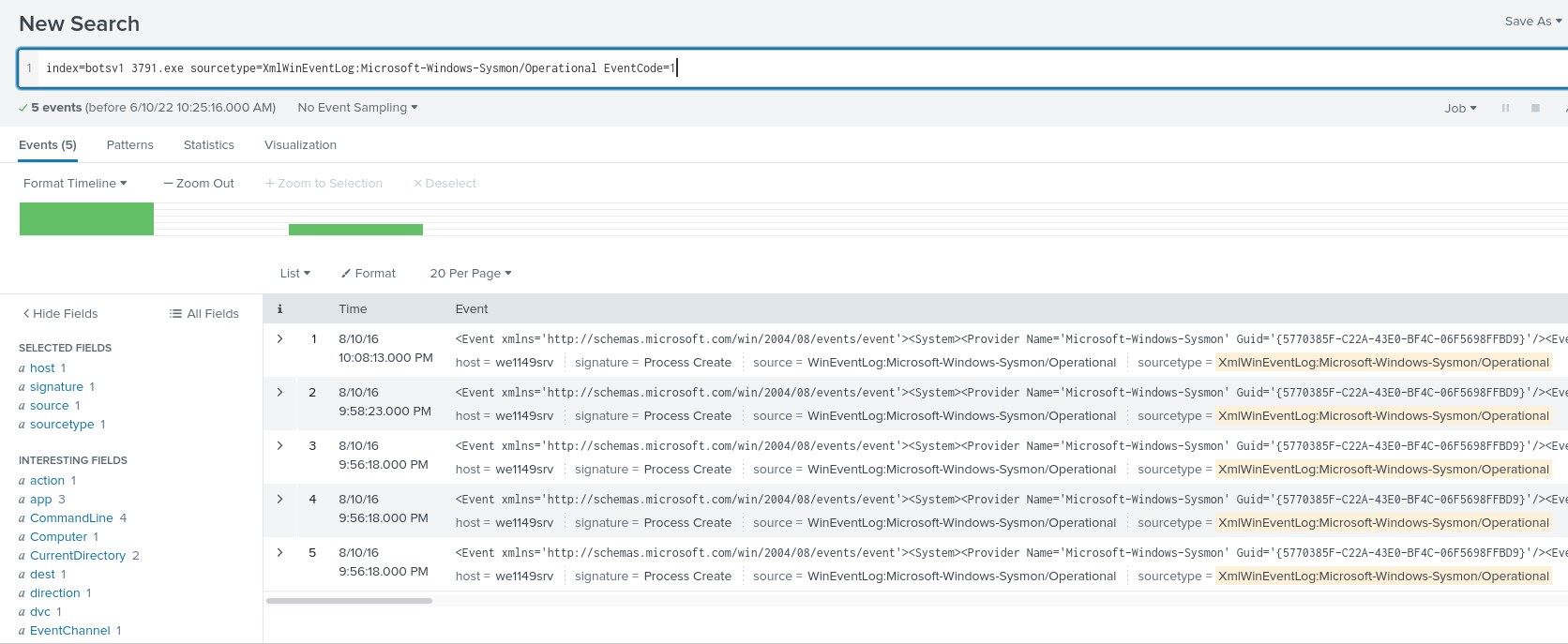The image size is (1568, 644).
Task: Click the info column header icon
Action: (x=279, y=308)
